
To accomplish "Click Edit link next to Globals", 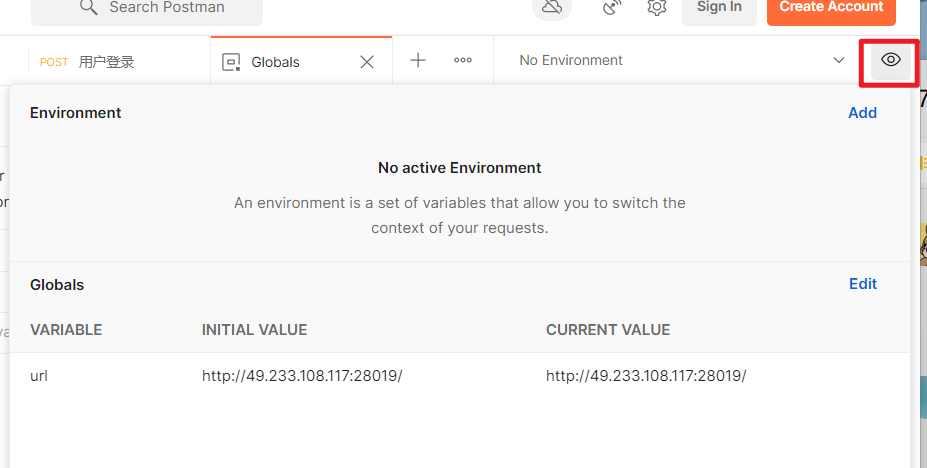I will pos(863,284).
